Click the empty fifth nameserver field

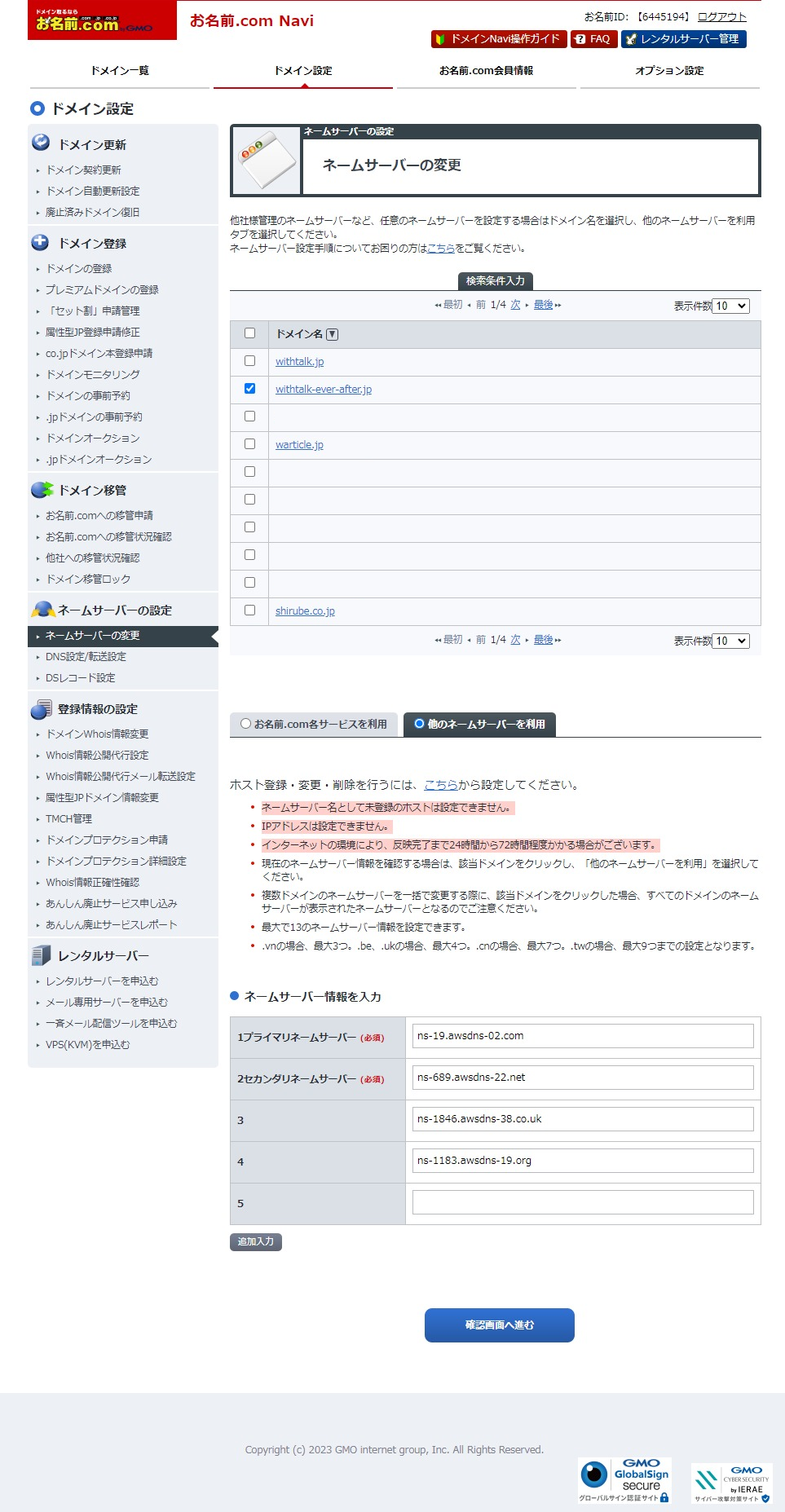(582, 1202)
